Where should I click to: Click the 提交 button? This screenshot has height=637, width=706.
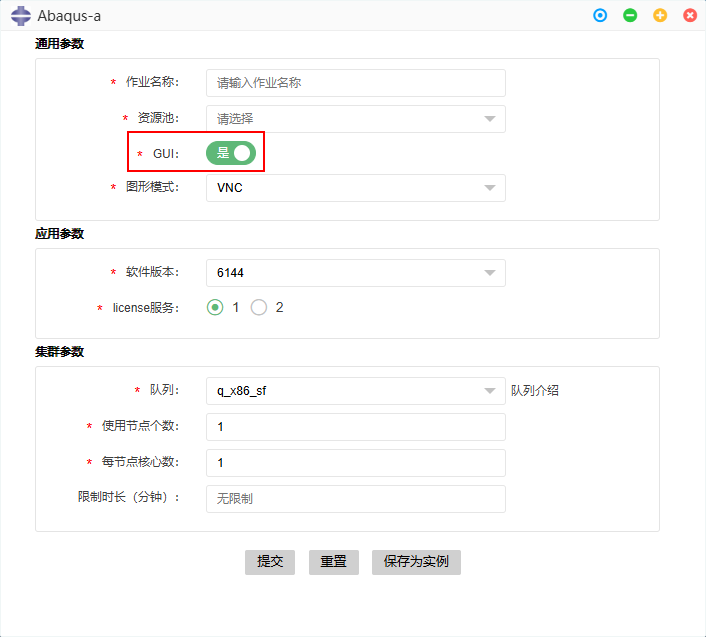(270, 562)
